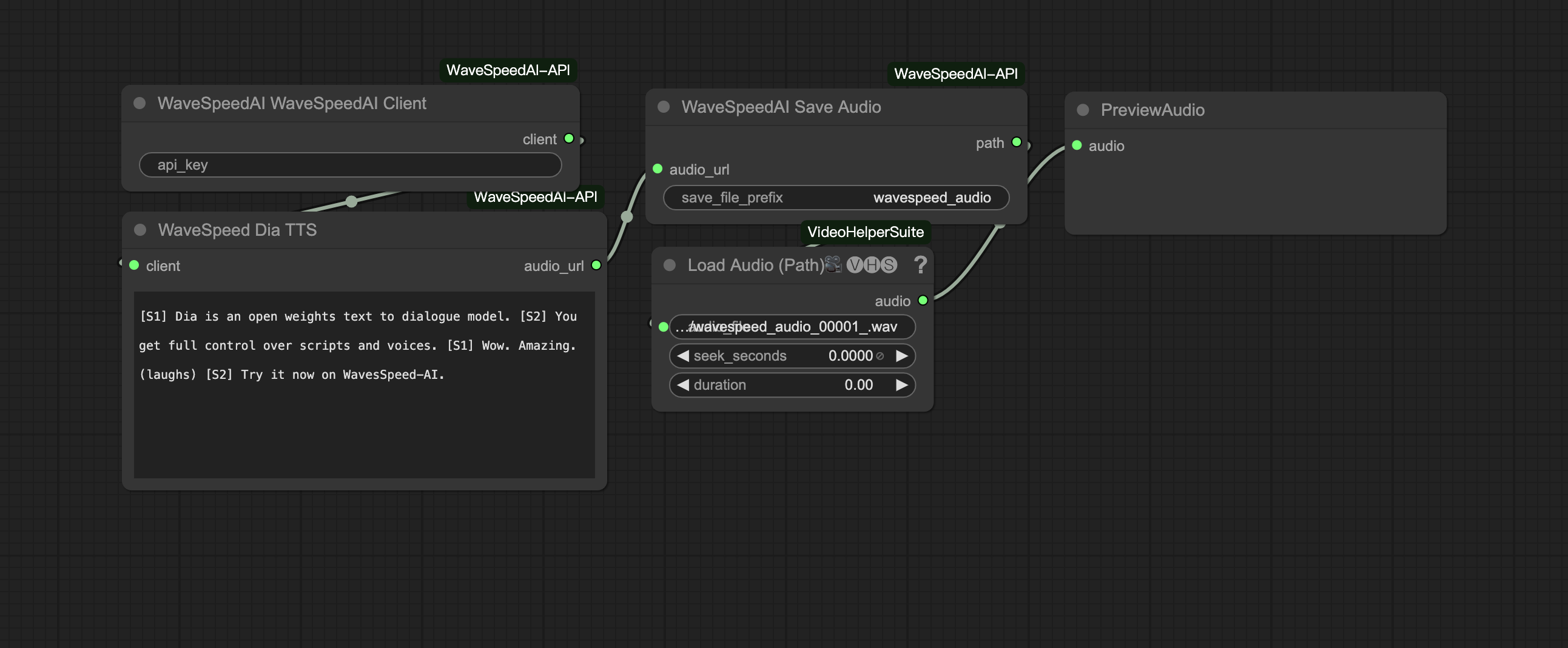Click the audio output slot on Load Audio node
The width and height of the screenshot is (1568, 648).
pos(923,301)
